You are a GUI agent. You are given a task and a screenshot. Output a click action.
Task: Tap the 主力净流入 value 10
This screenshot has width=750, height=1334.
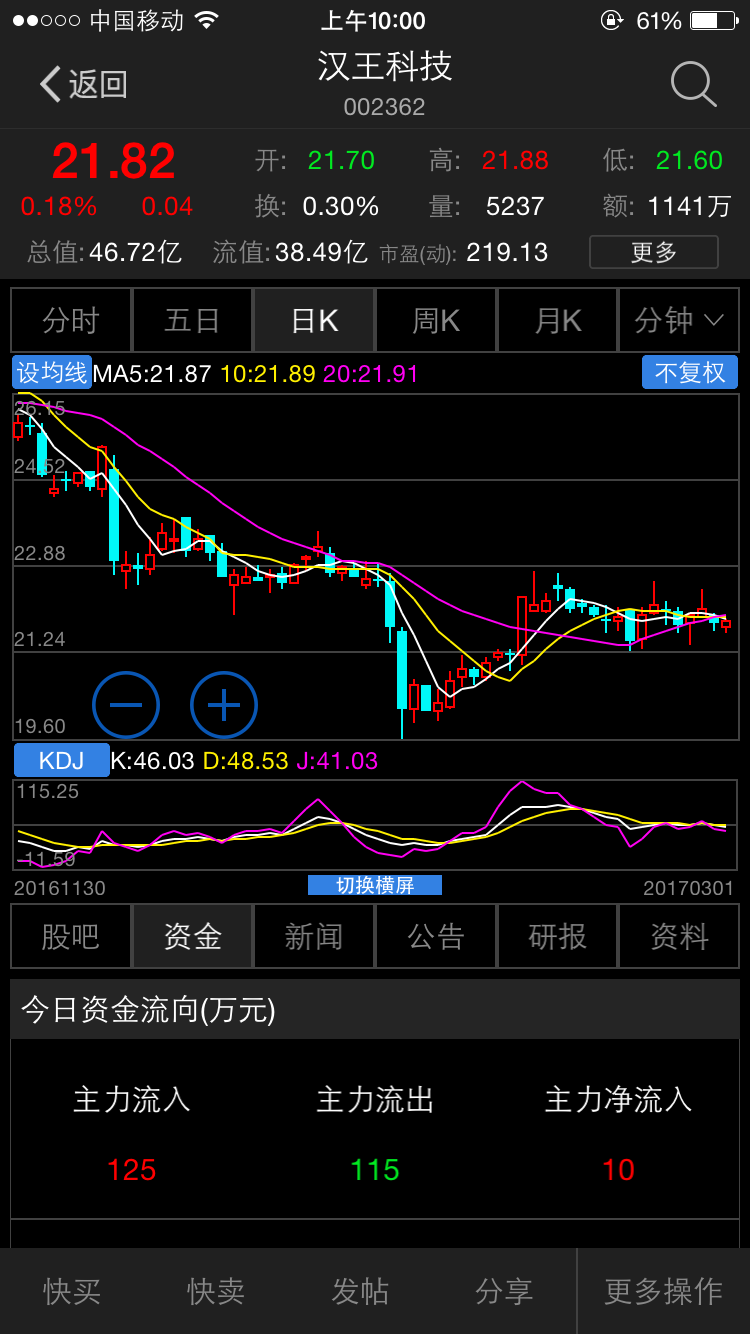(618, 1169)
